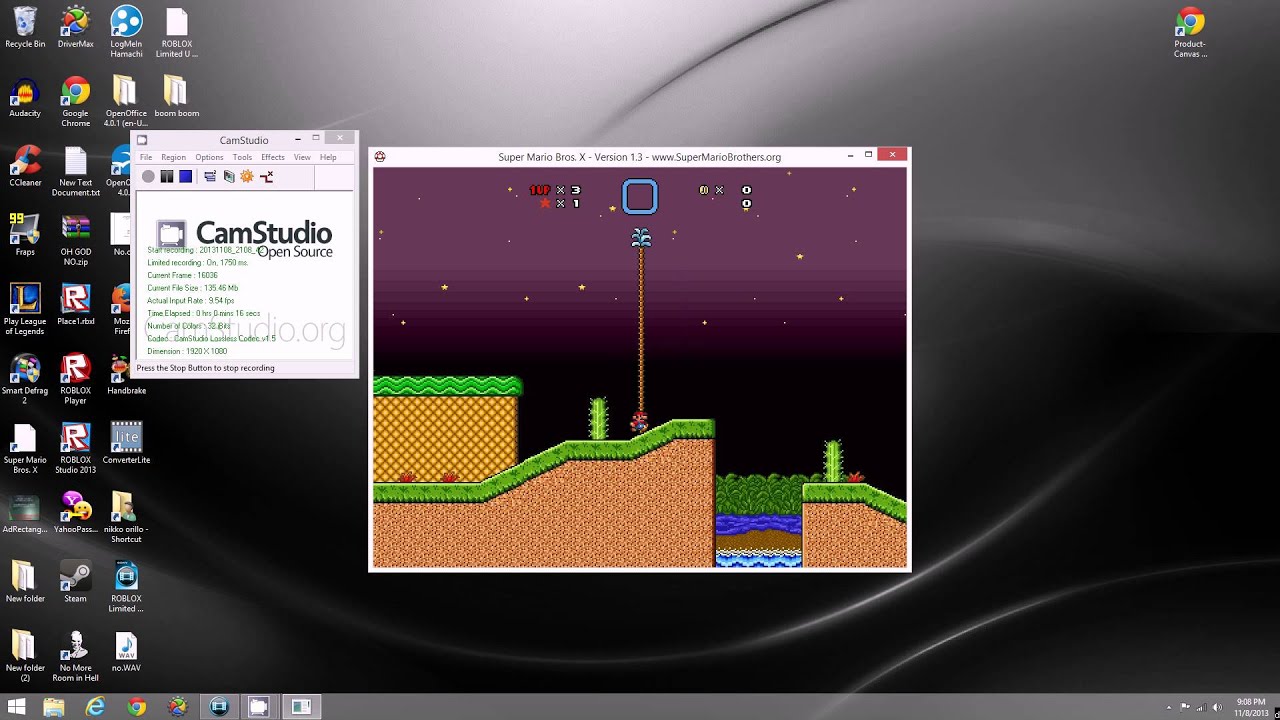Screen dimensions: 1280x720
Task: Click the Super Mario Bros. X title bar icon
Action: pyautogui.click(x=380, y=156)
